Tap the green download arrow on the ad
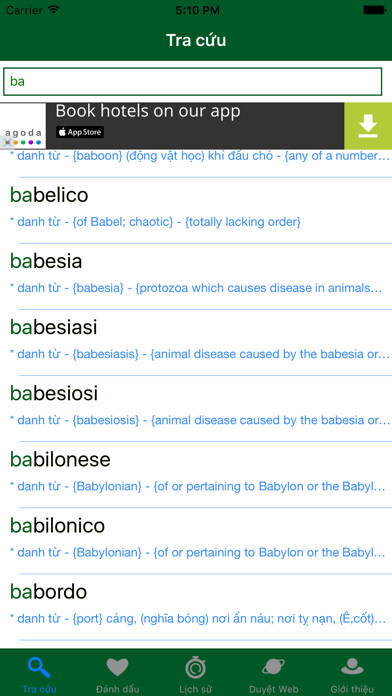This screenshot has width=392, height=696. click(368, 126)
